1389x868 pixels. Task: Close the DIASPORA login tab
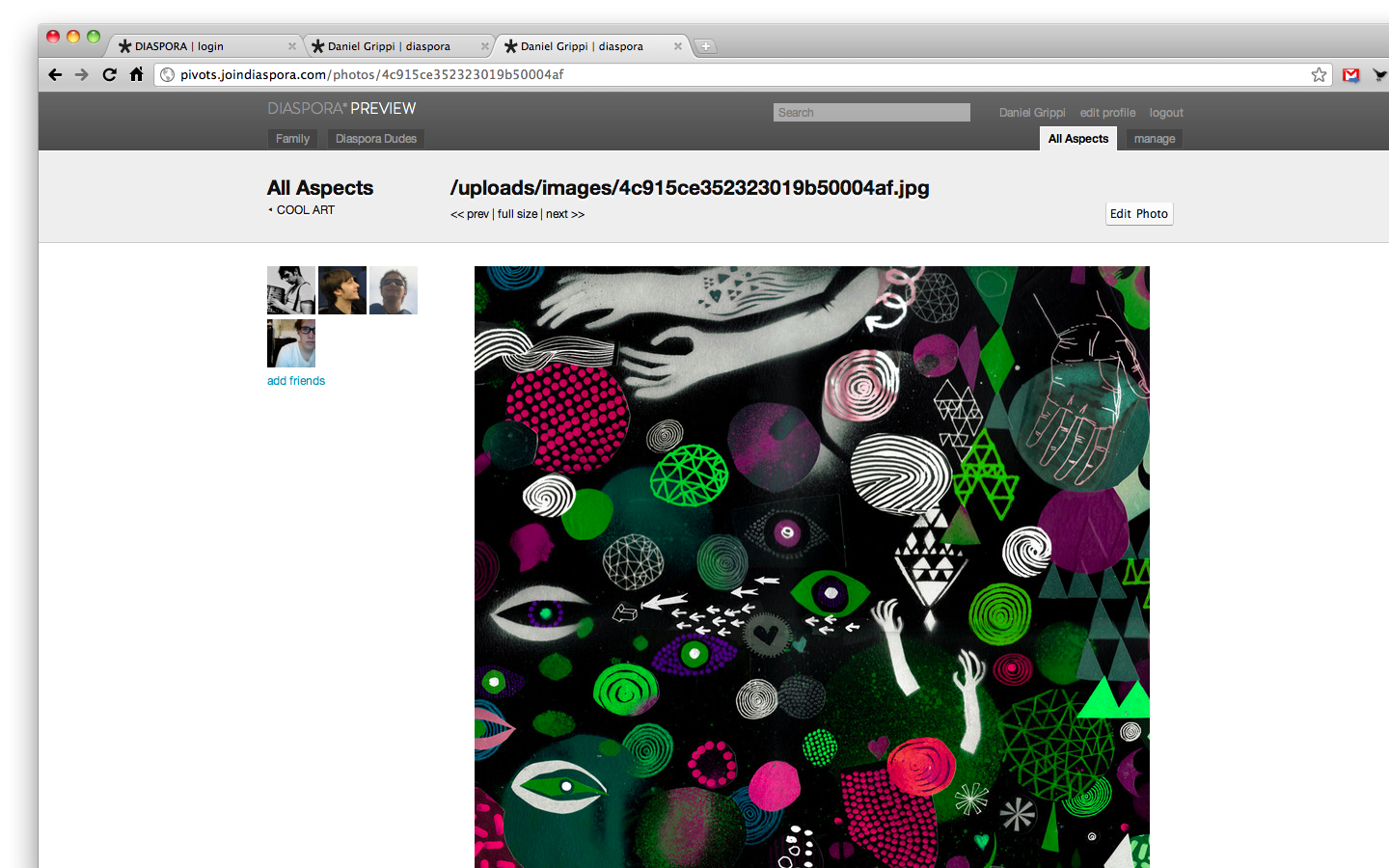[x=292, y=46]
